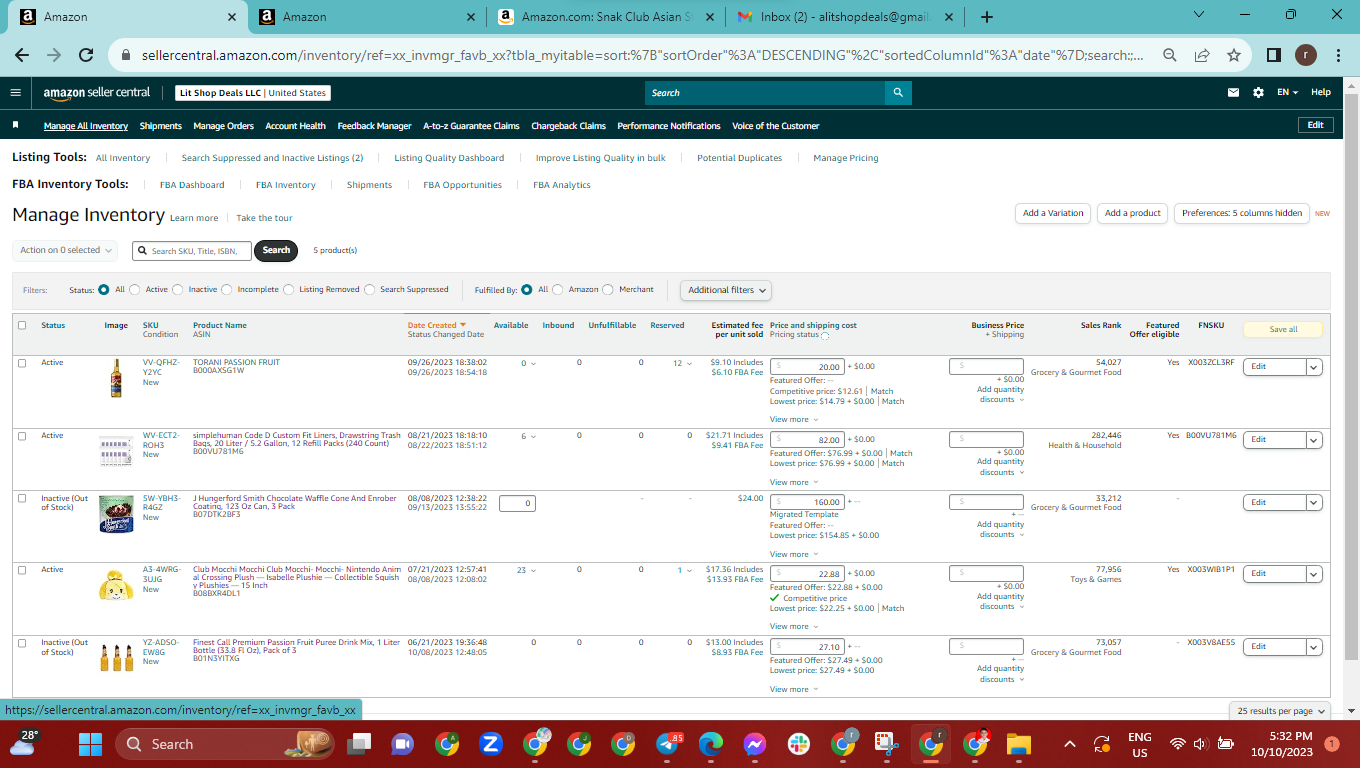Open Shipments in the top navigation bar
The image size is (1360, 768).
click(x=161, y=126)
